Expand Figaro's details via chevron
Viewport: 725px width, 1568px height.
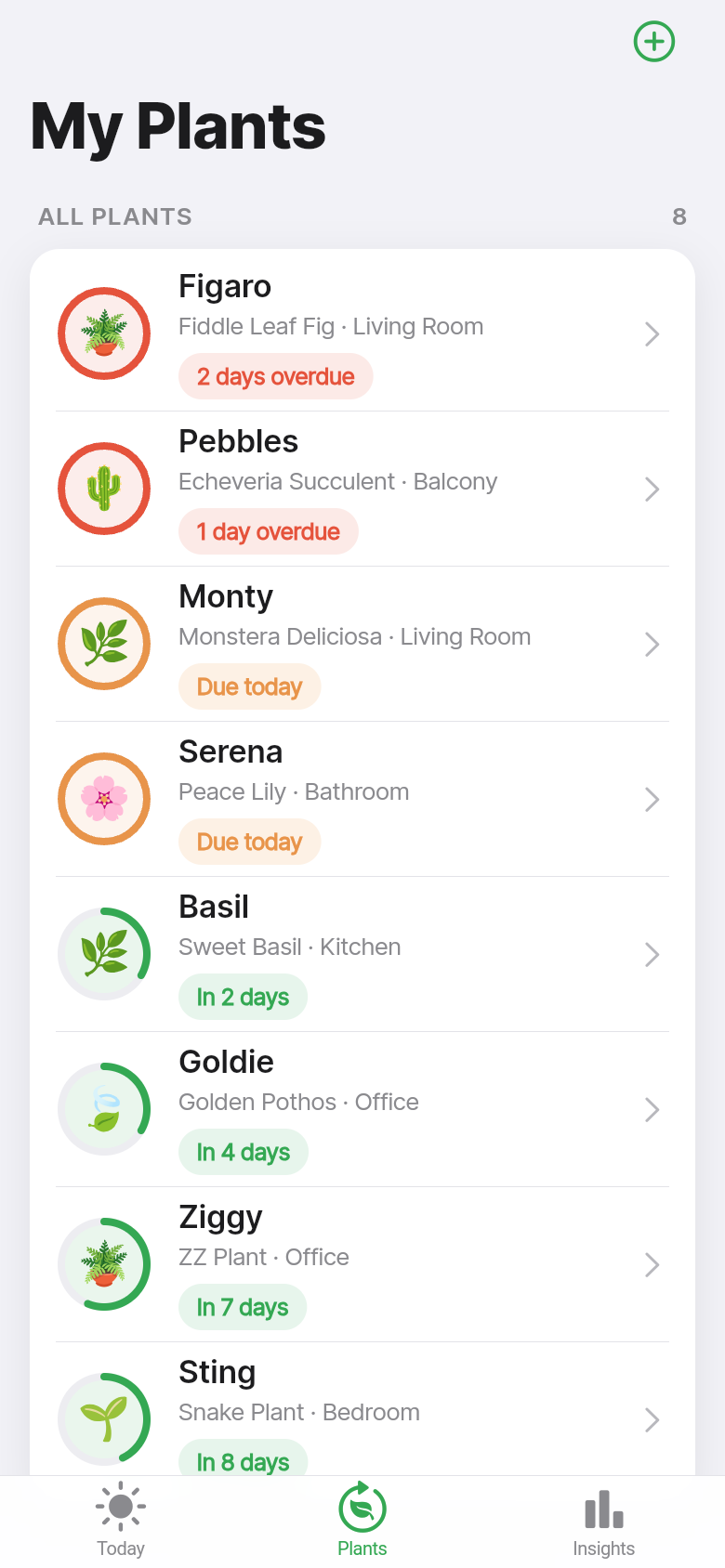(x=652, y=334)
